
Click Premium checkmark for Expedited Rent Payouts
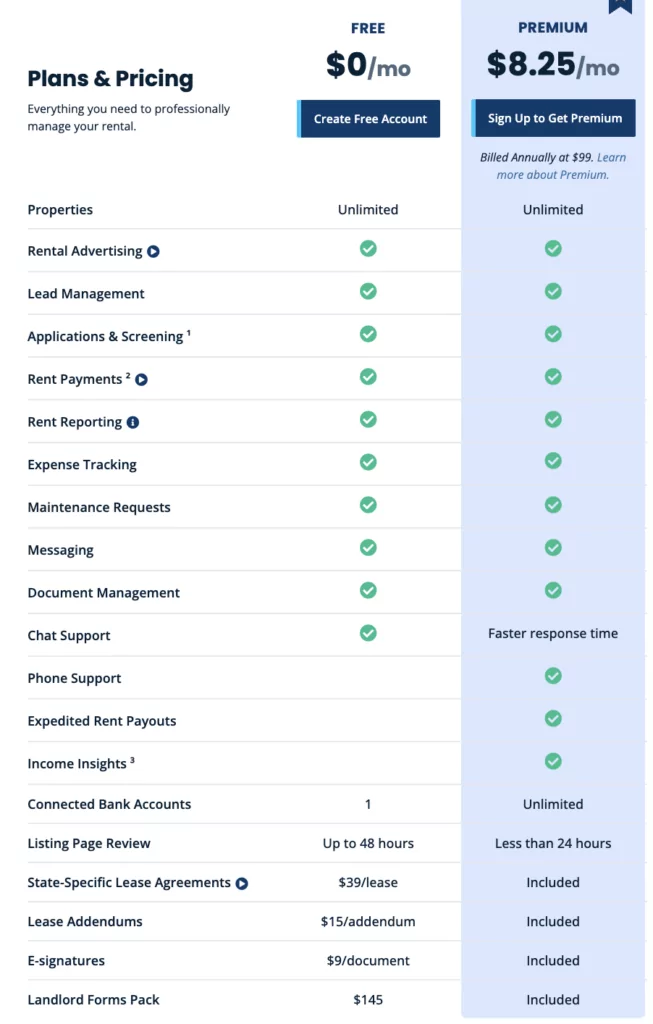(553, 719)
